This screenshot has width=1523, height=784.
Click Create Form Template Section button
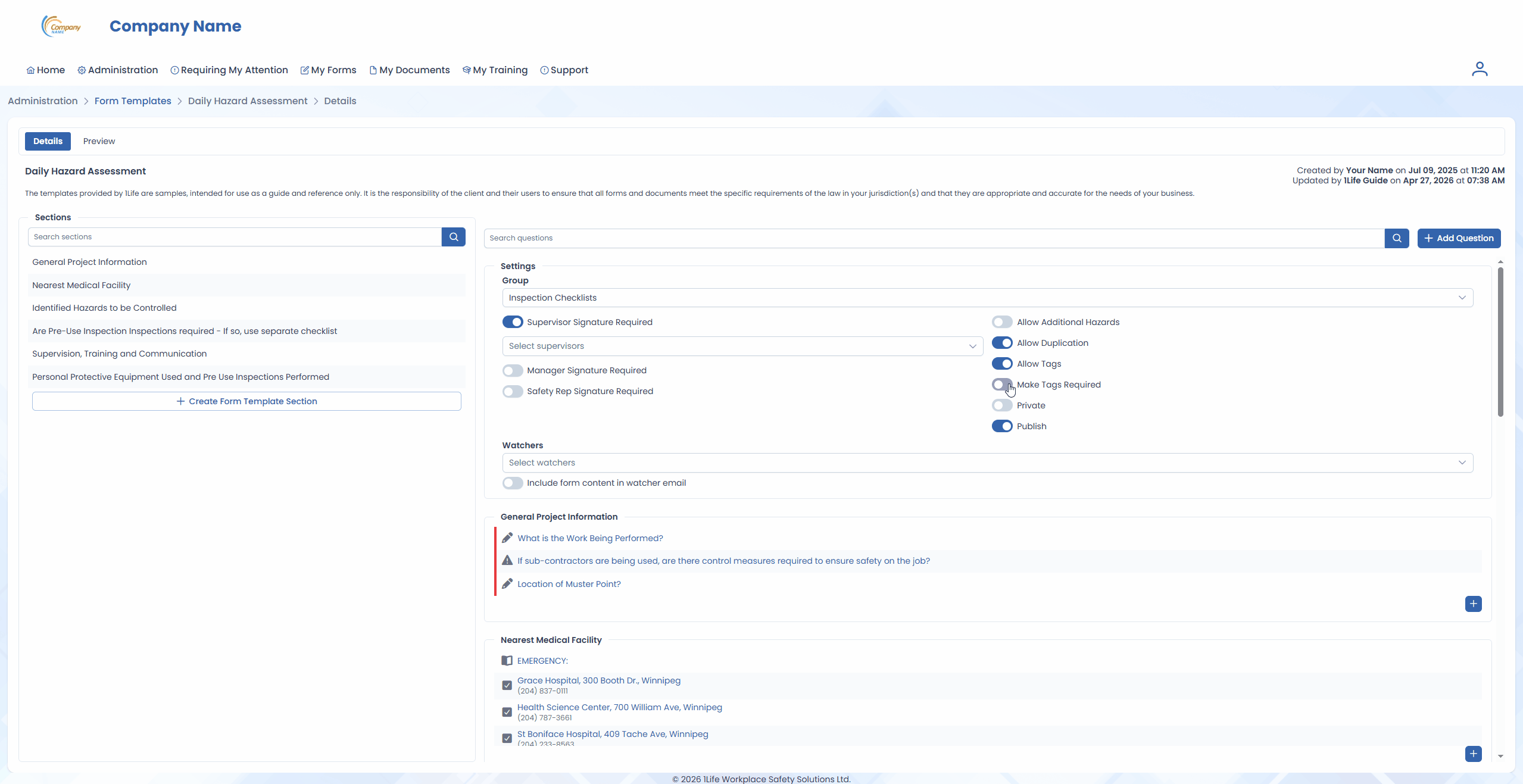click(246, 401)
